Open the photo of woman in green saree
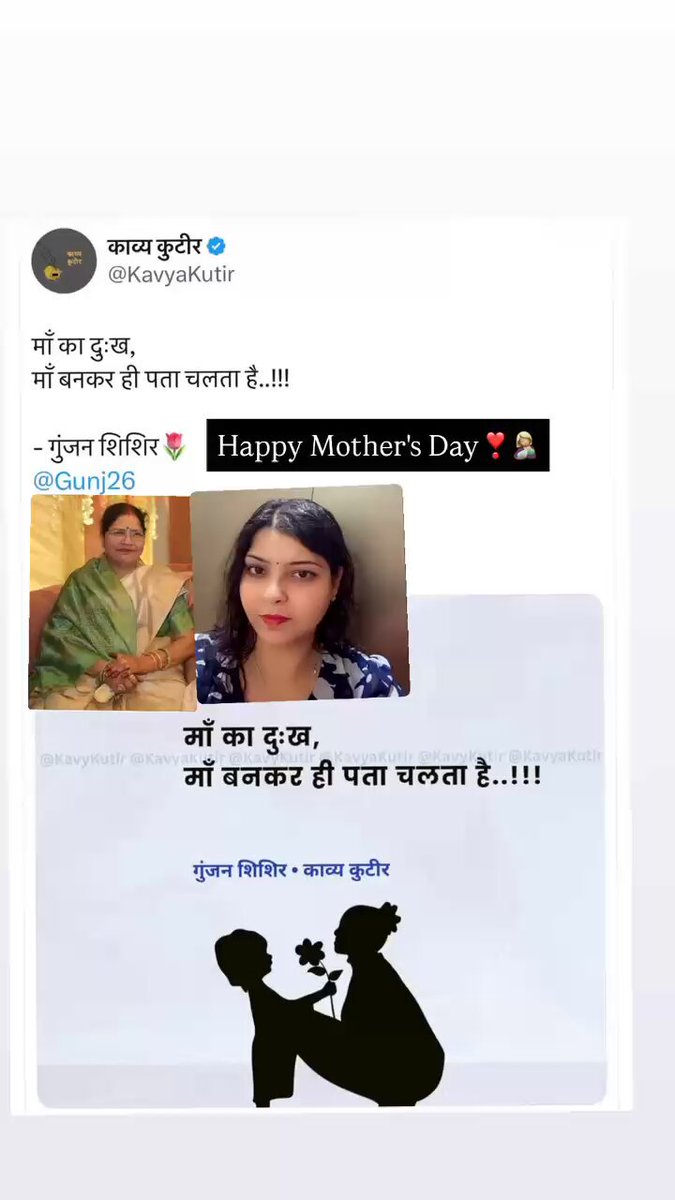 coord(110,602)
